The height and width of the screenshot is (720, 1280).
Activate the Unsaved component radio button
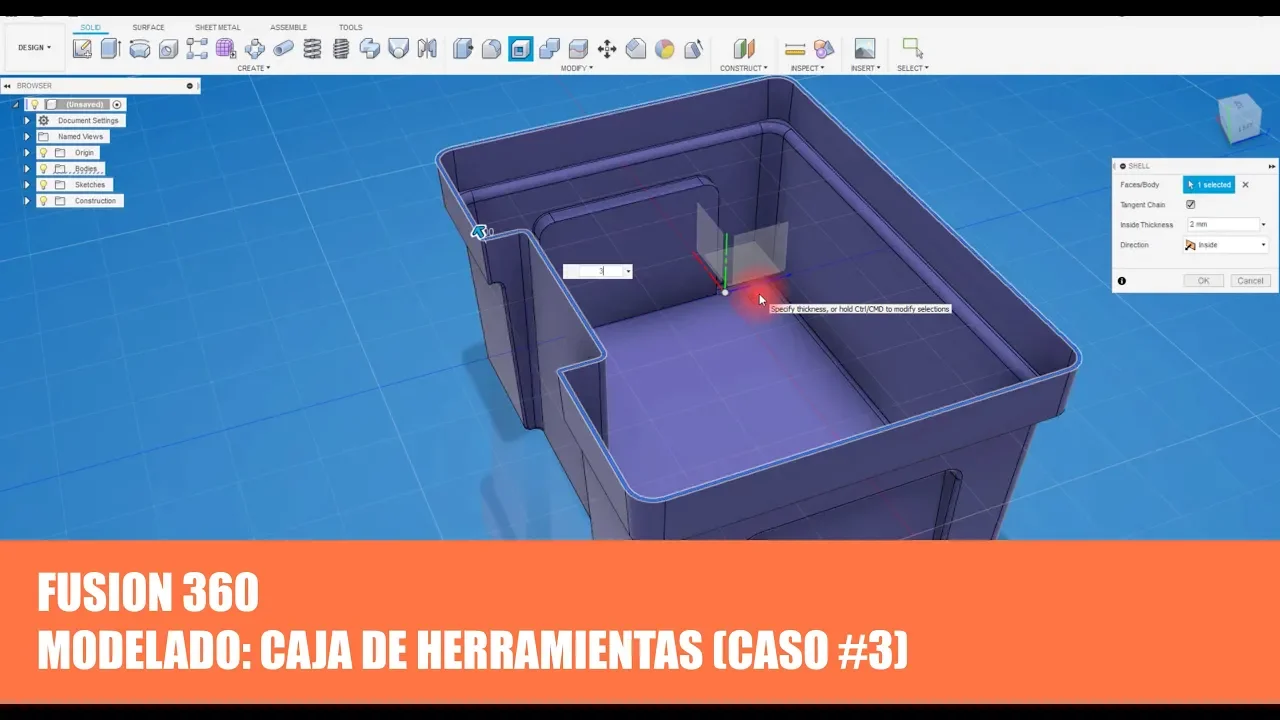click(x=117, y=104)
